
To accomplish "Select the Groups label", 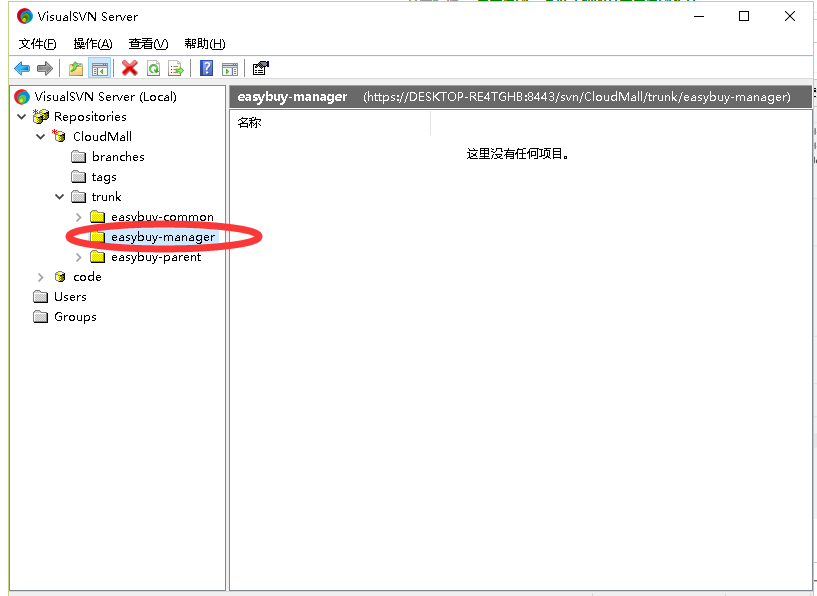I will [75, 317].
